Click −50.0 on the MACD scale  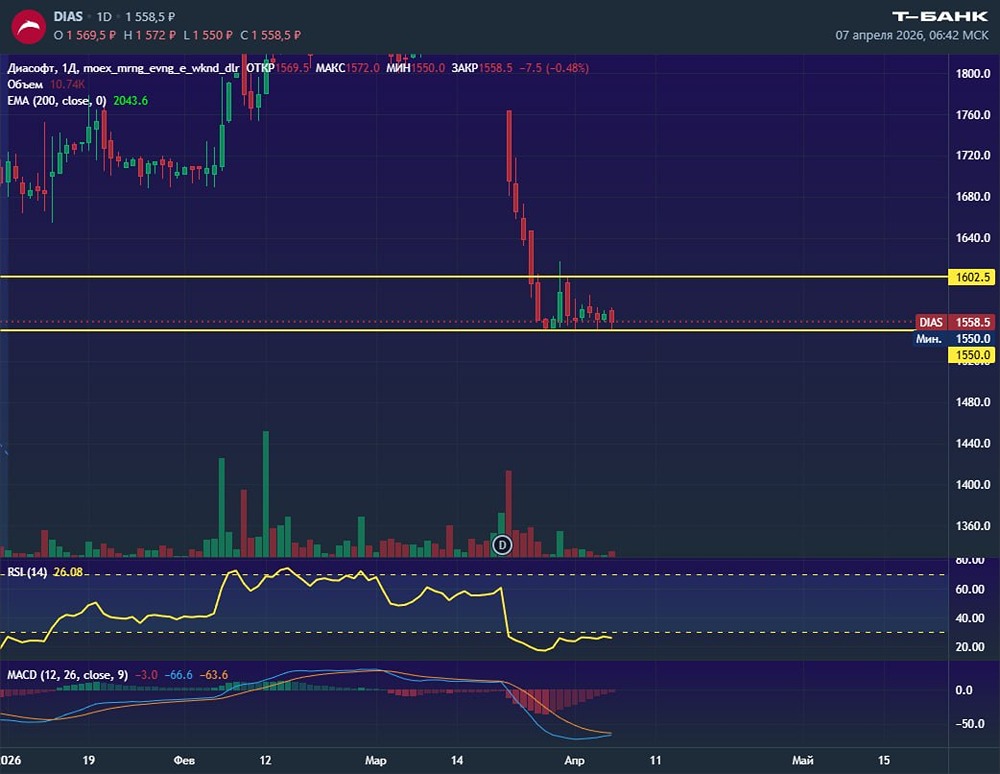tap(970, 724)
